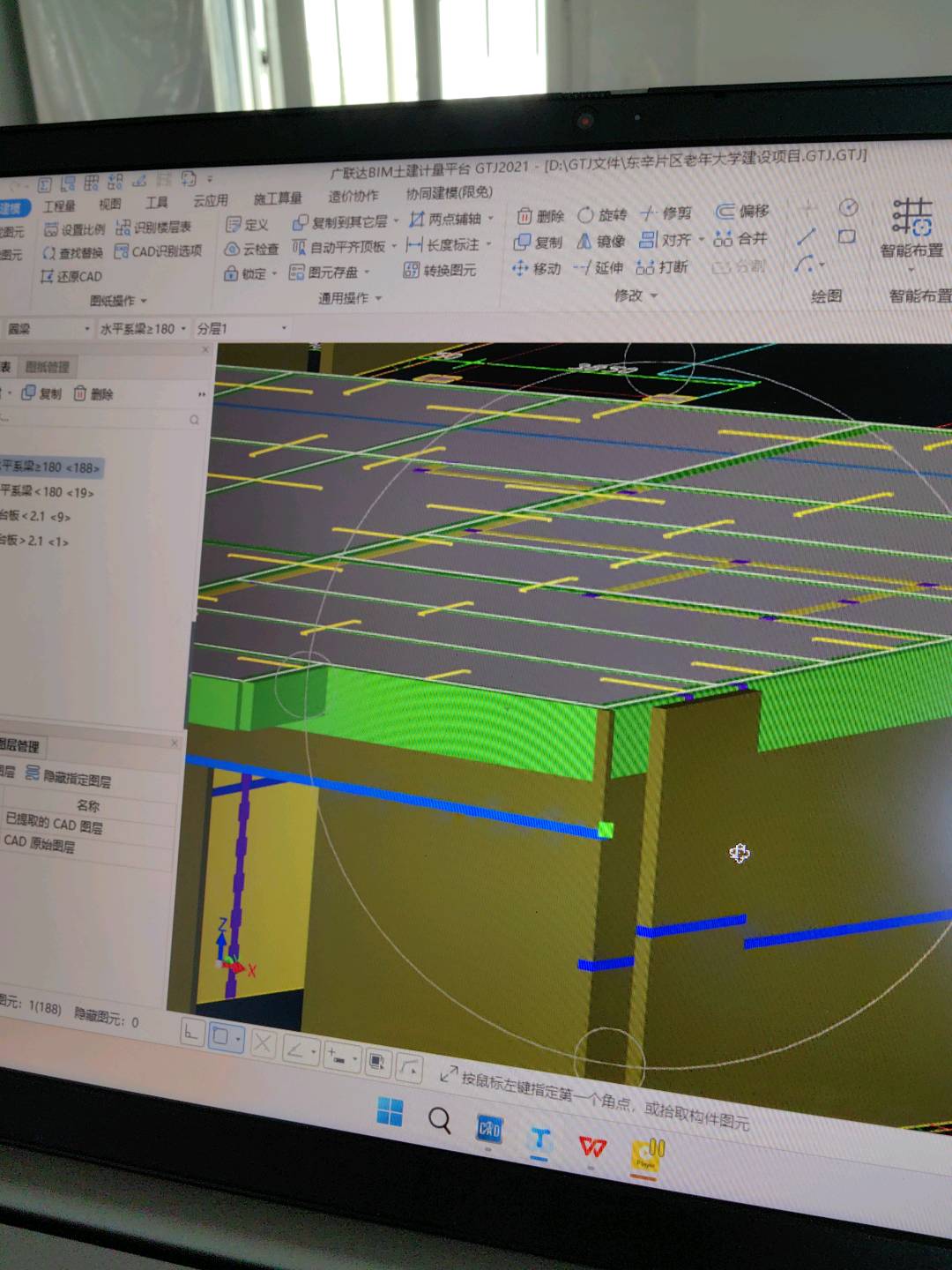
Task: Select the 移动 (move) tool
Action: tap(536, 268)
